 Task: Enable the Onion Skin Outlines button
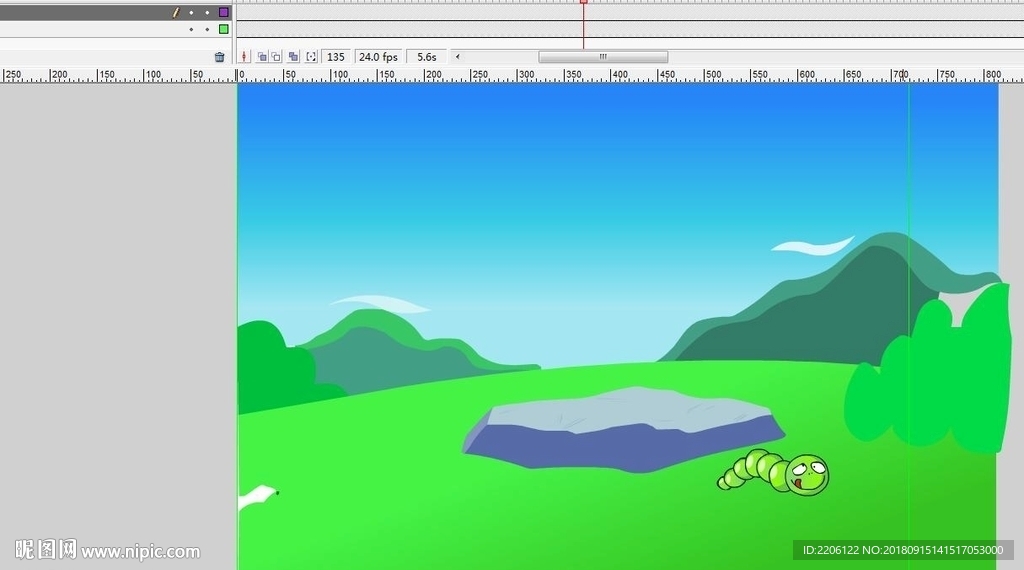276,57
